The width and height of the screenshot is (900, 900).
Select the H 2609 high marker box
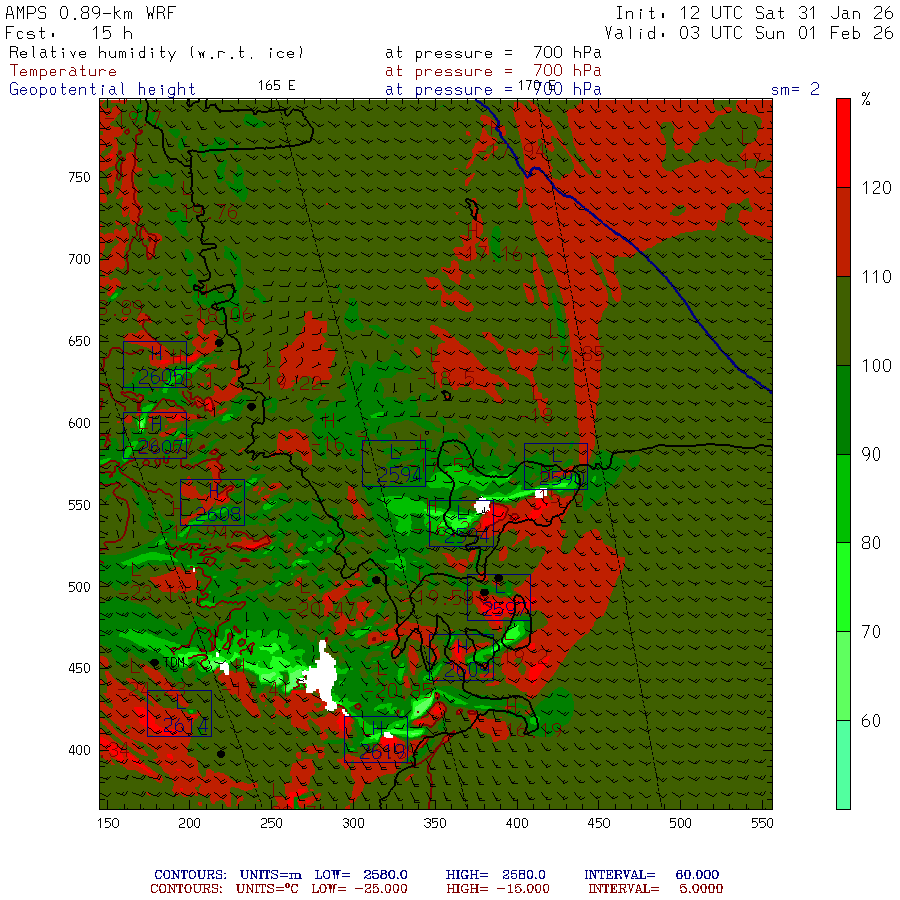(462, 658)
